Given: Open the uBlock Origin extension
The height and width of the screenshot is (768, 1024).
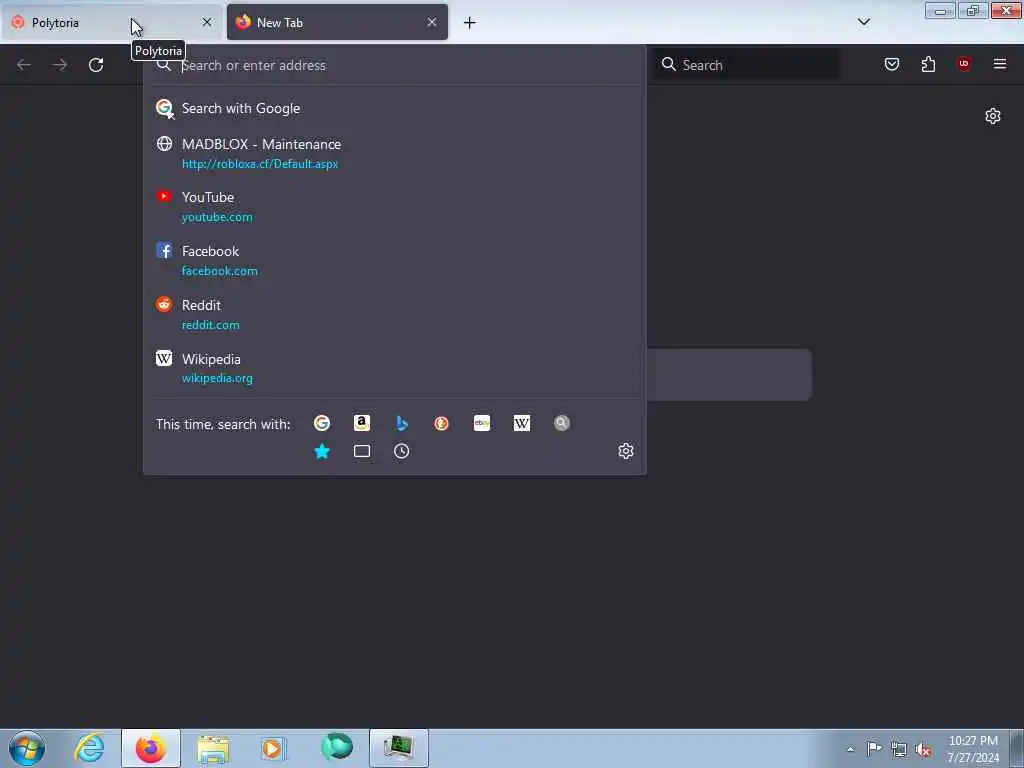Looking at the screenshot, I should coord(964,64).
